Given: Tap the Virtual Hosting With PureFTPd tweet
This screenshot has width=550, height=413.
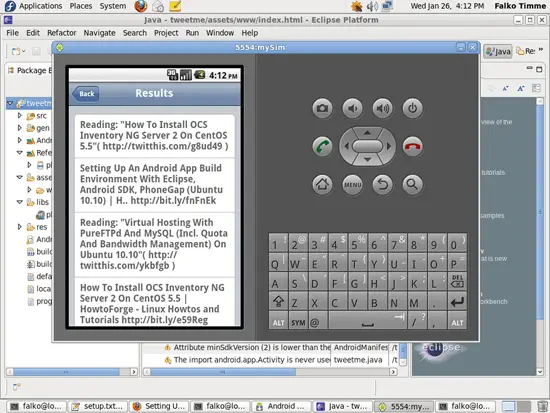Looking at the screenshot, I should pyautogui.click(x=155, y=244).
